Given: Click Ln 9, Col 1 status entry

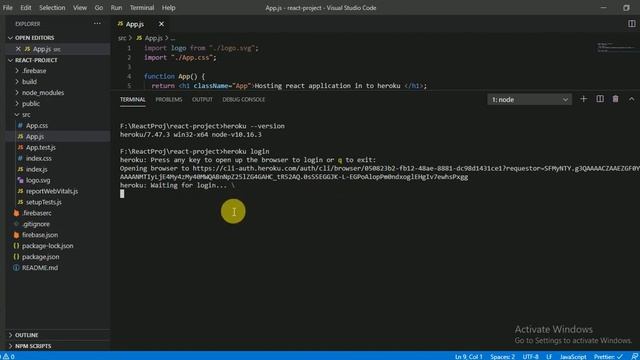Looking at the screenshot, I should pyautogui.click(x=469, y=356).
